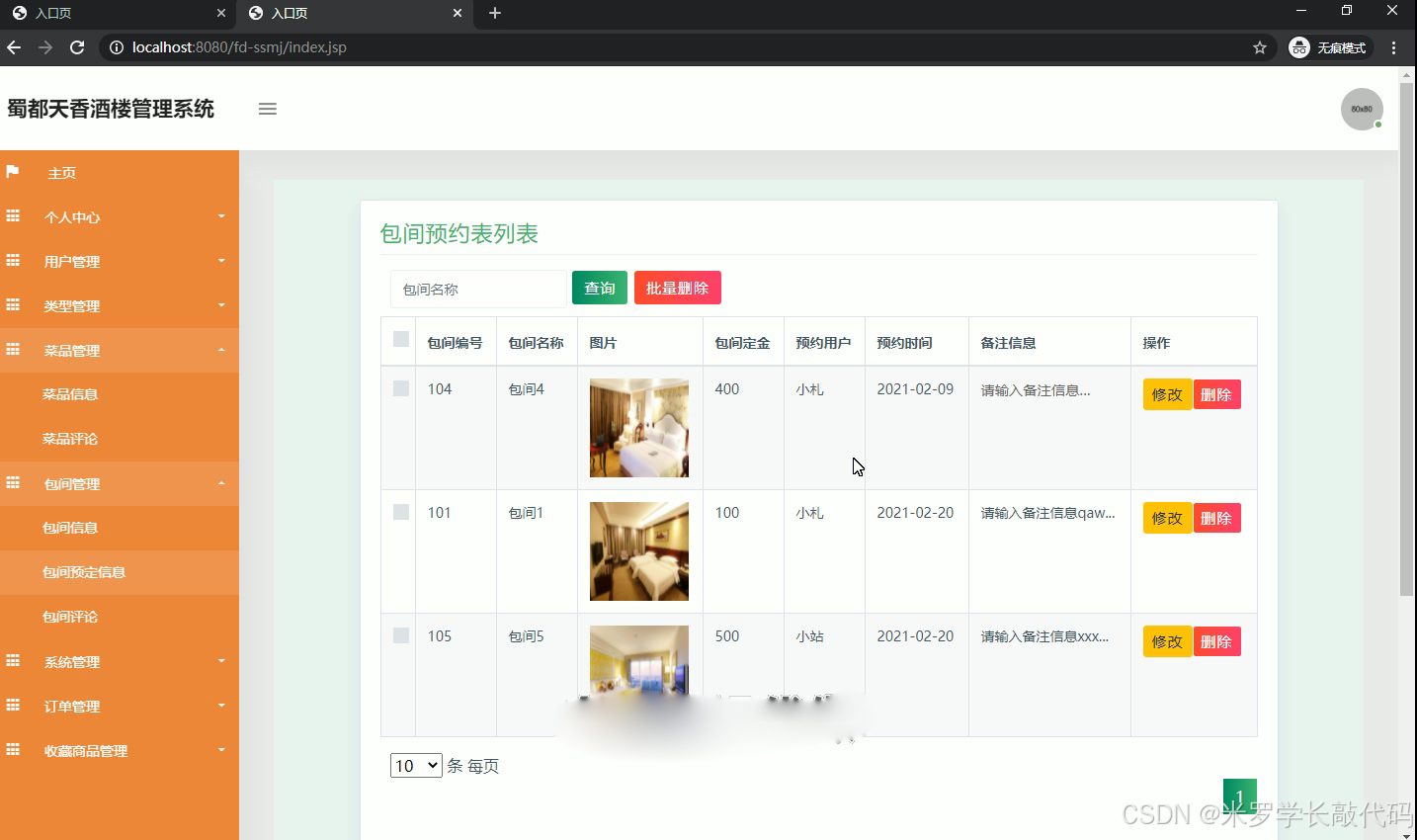Open the per-page count dropdown showing 10
The image size is (1417, 840).
point(415,765)
